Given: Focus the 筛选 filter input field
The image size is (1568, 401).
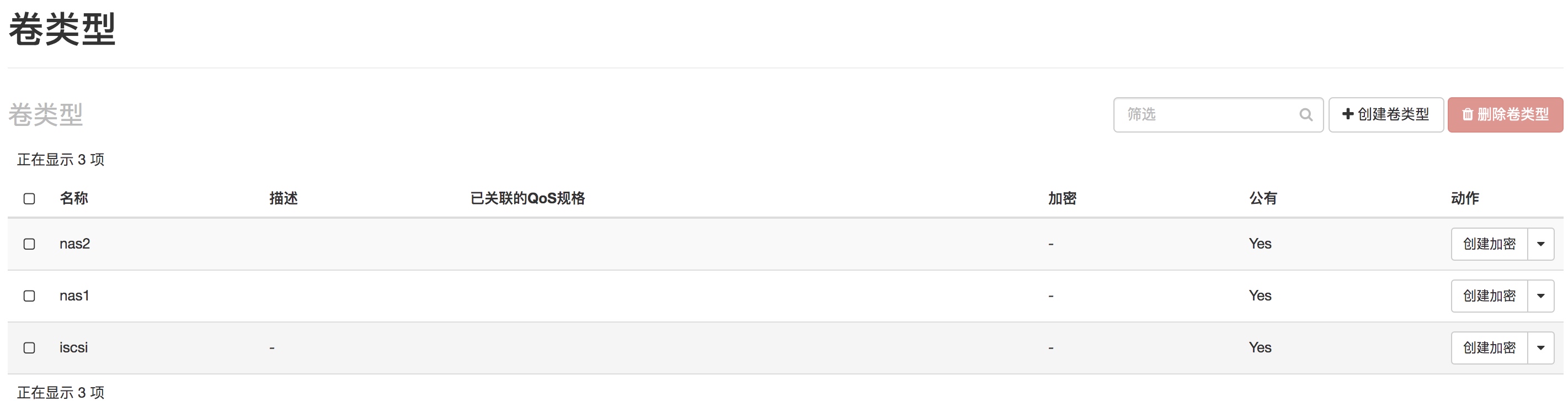Looking at the screenshot, I should [1218, 114].
